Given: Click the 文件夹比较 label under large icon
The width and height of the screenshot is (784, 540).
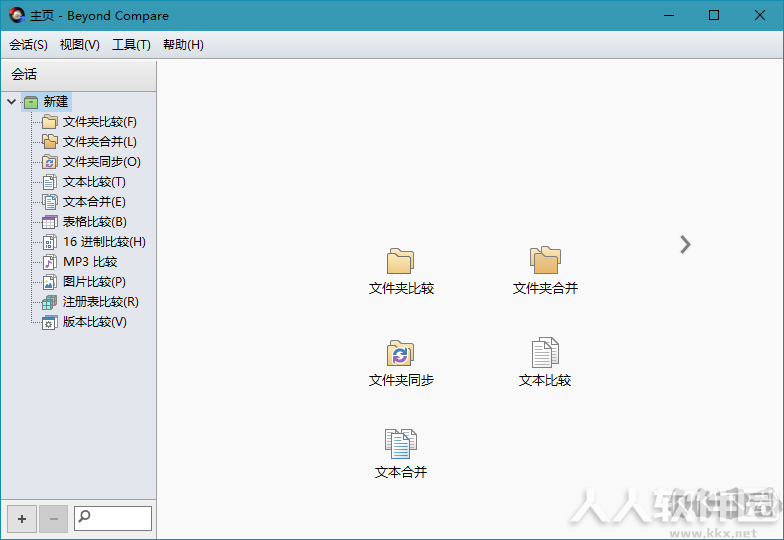Looking at the screenshot, I should (x=401, y=288).
